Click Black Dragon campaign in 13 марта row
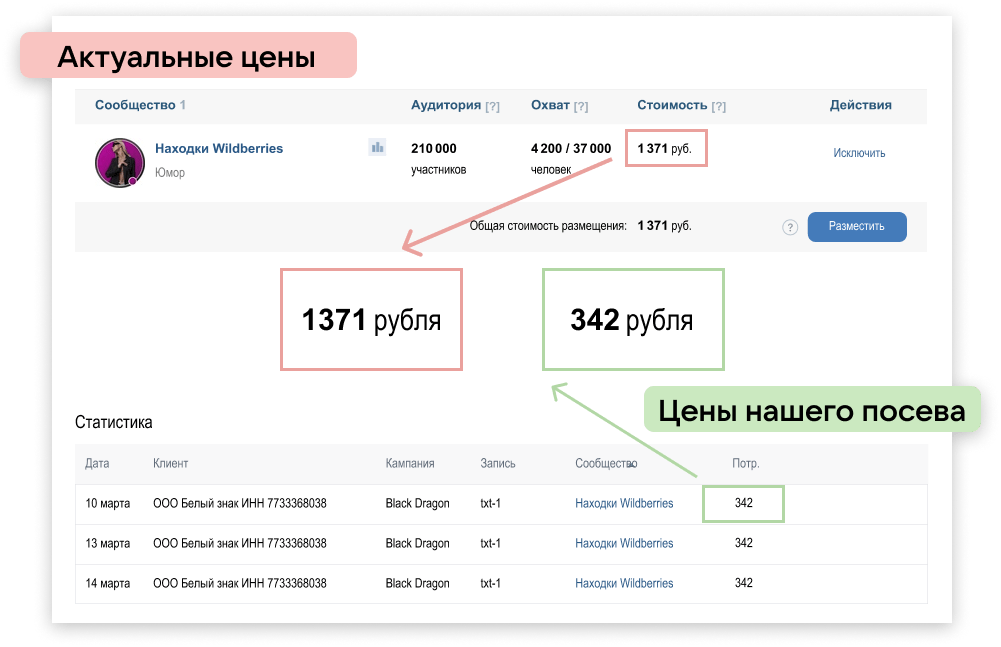Viewport: 1001px width, 647px height. click(x=418, y=543)
